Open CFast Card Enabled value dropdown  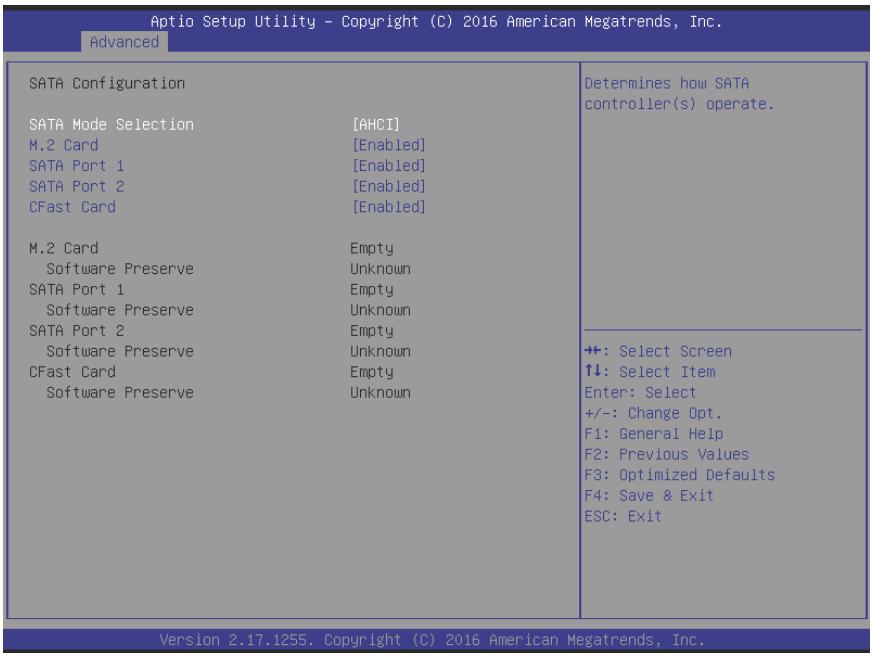click(x=389, y=207)
